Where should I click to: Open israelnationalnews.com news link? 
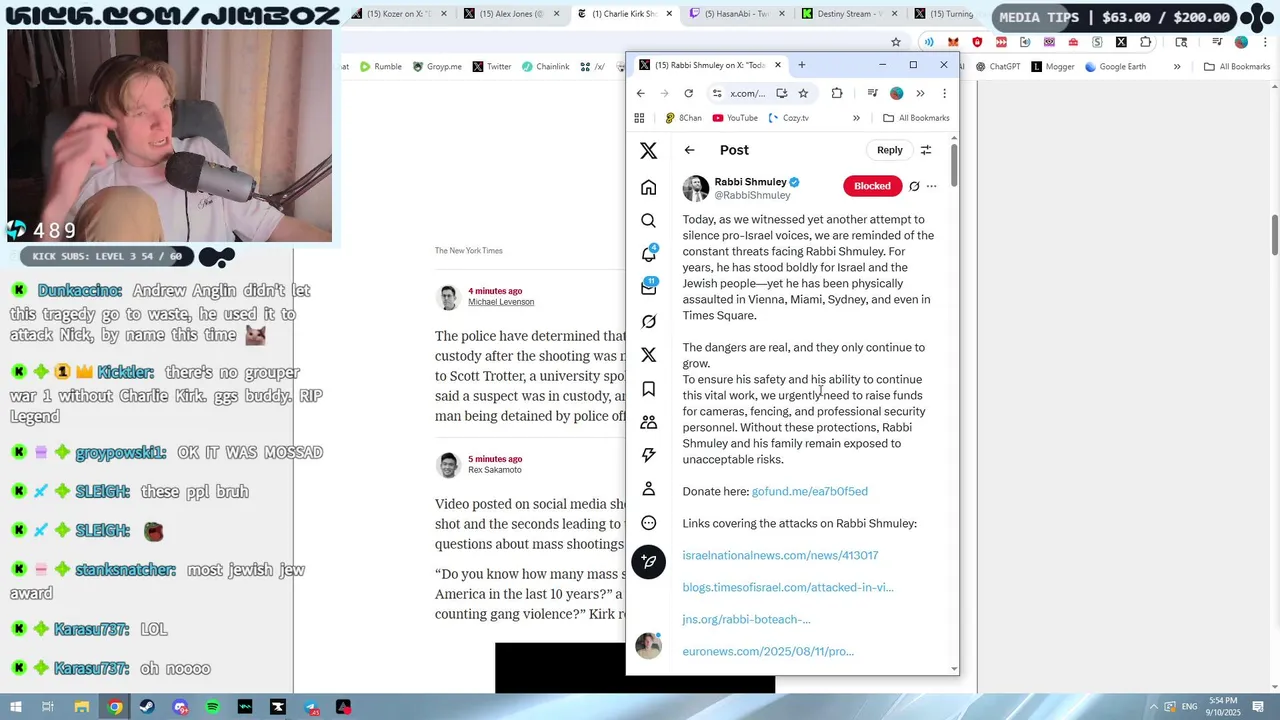click(x=780, y=555)
